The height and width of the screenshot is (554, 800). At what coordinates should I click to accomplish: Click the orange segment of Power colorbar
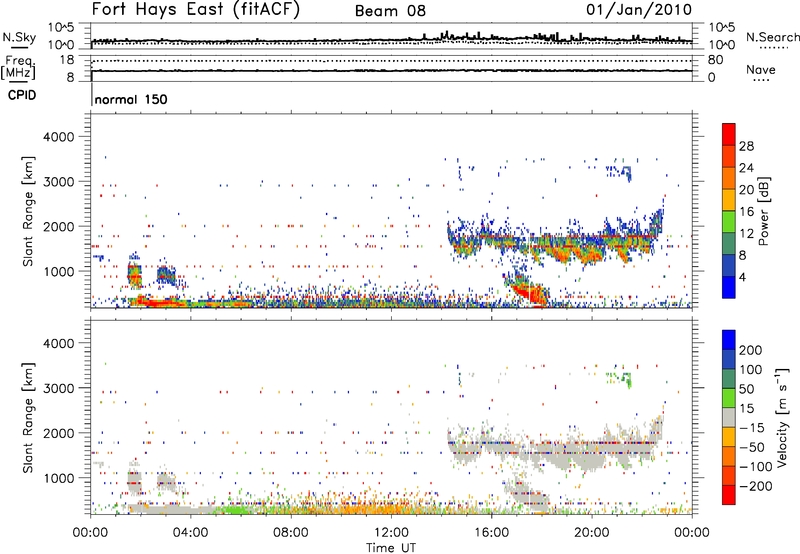[729, 178]
